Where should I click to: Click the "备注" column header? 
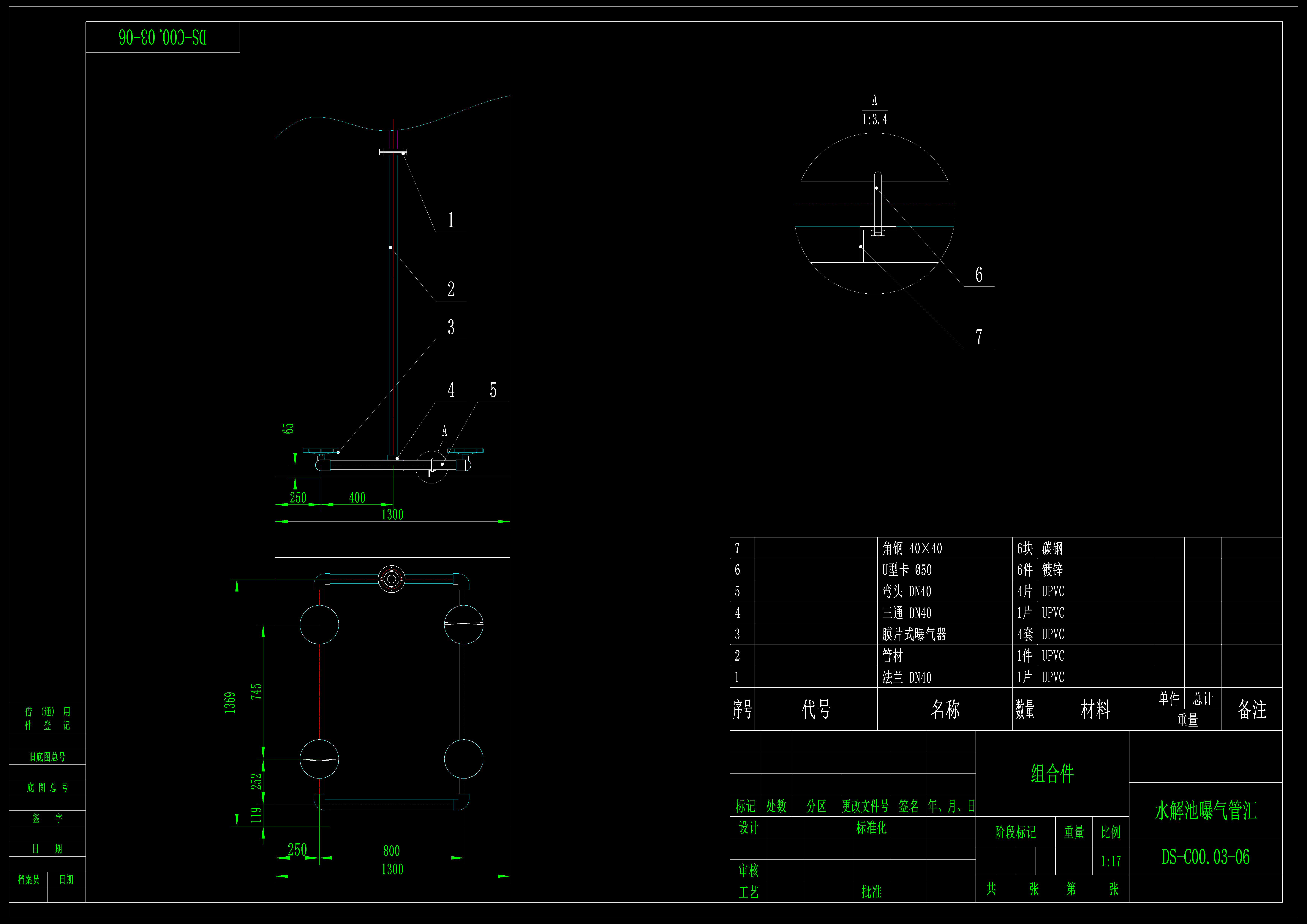pyautogui.click(x=1252, y=709)
